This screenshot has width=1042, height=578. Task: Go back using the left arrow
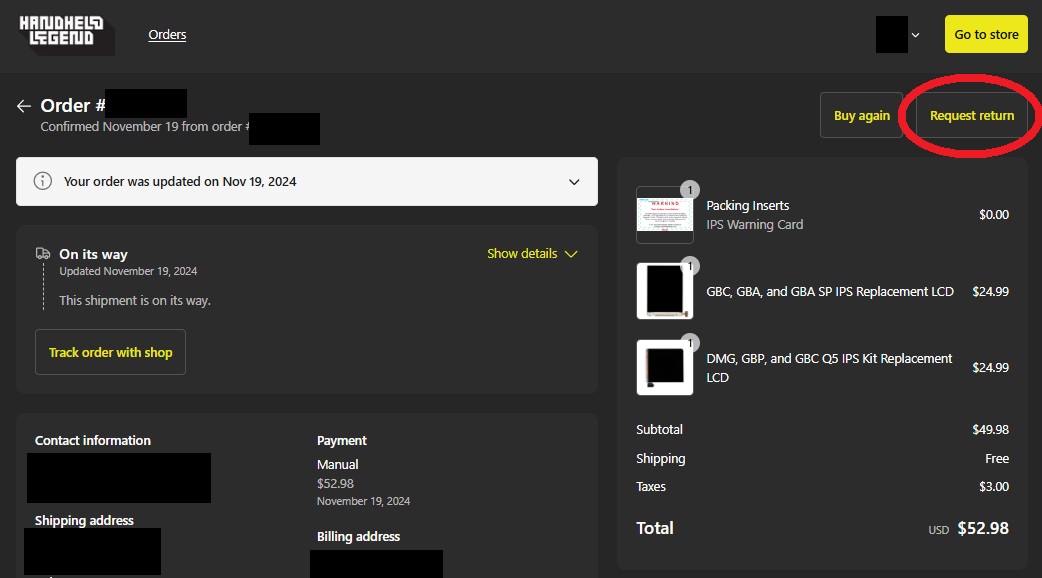(x=24, y=106)
